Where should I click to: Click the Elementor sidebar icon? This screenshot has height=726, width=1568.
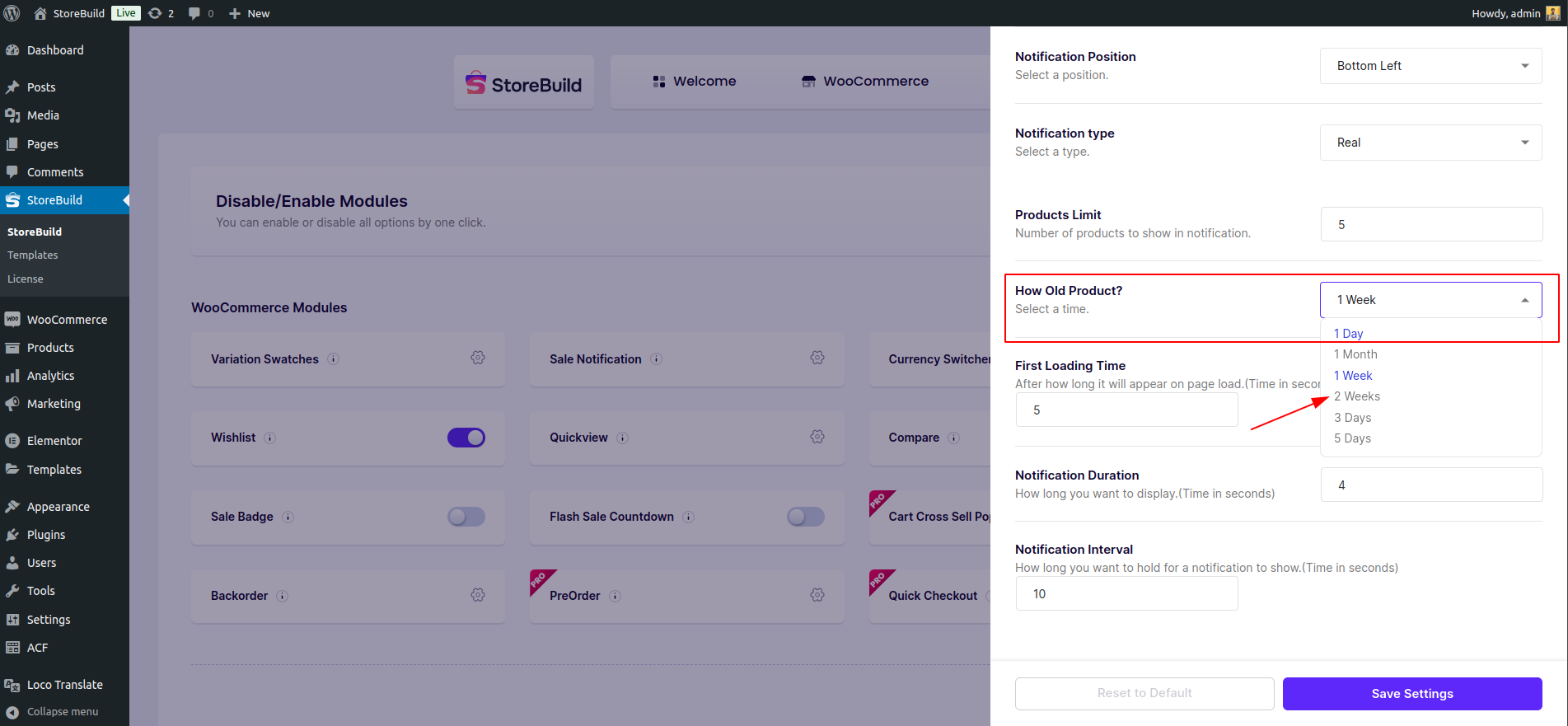click(12, 441)
